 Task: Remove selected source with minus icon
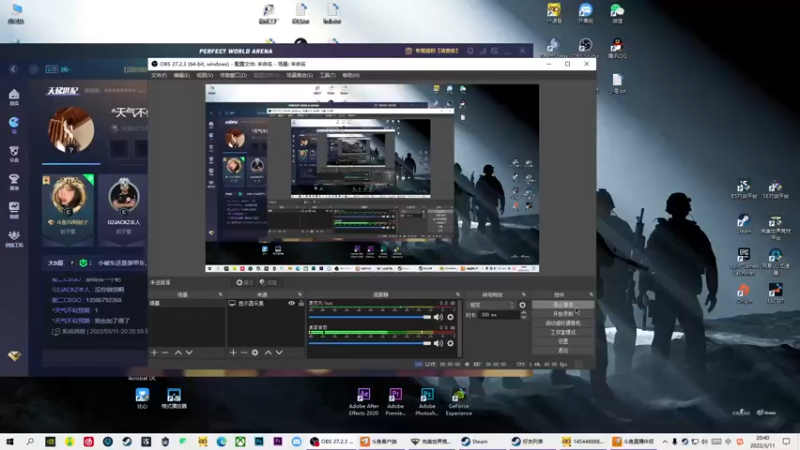(244, 353)
